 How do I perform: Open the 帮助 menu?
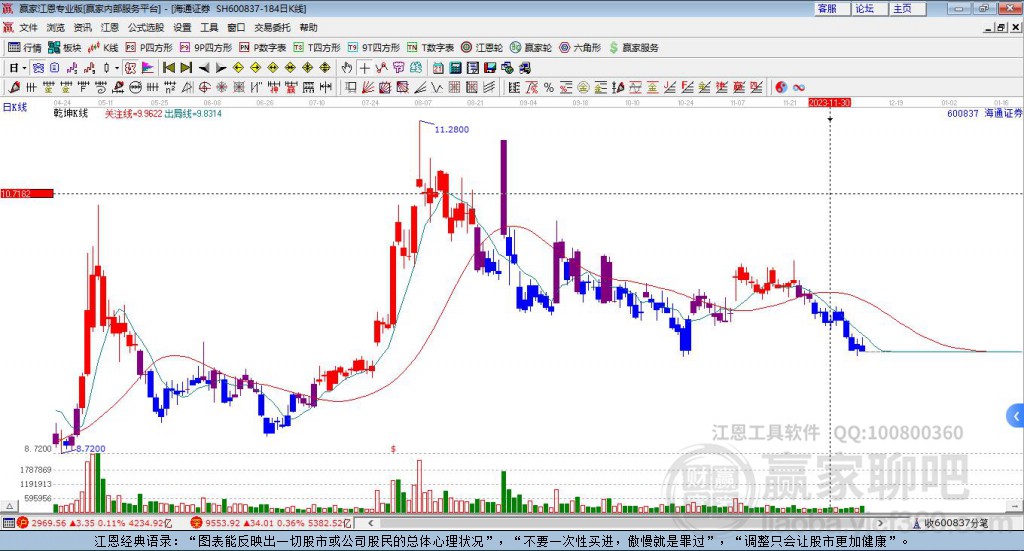[x=308, y=27]
